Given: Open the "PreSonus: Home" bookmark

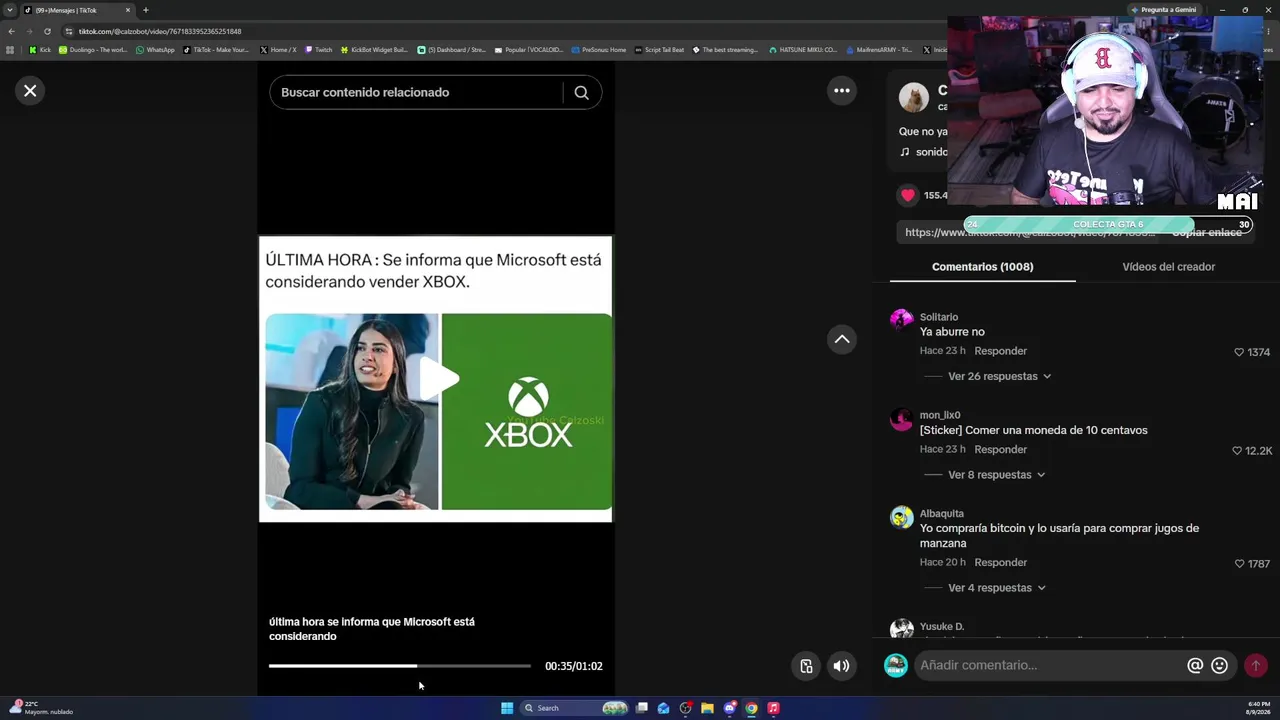Looking at the screenshot, I should 599,50.
